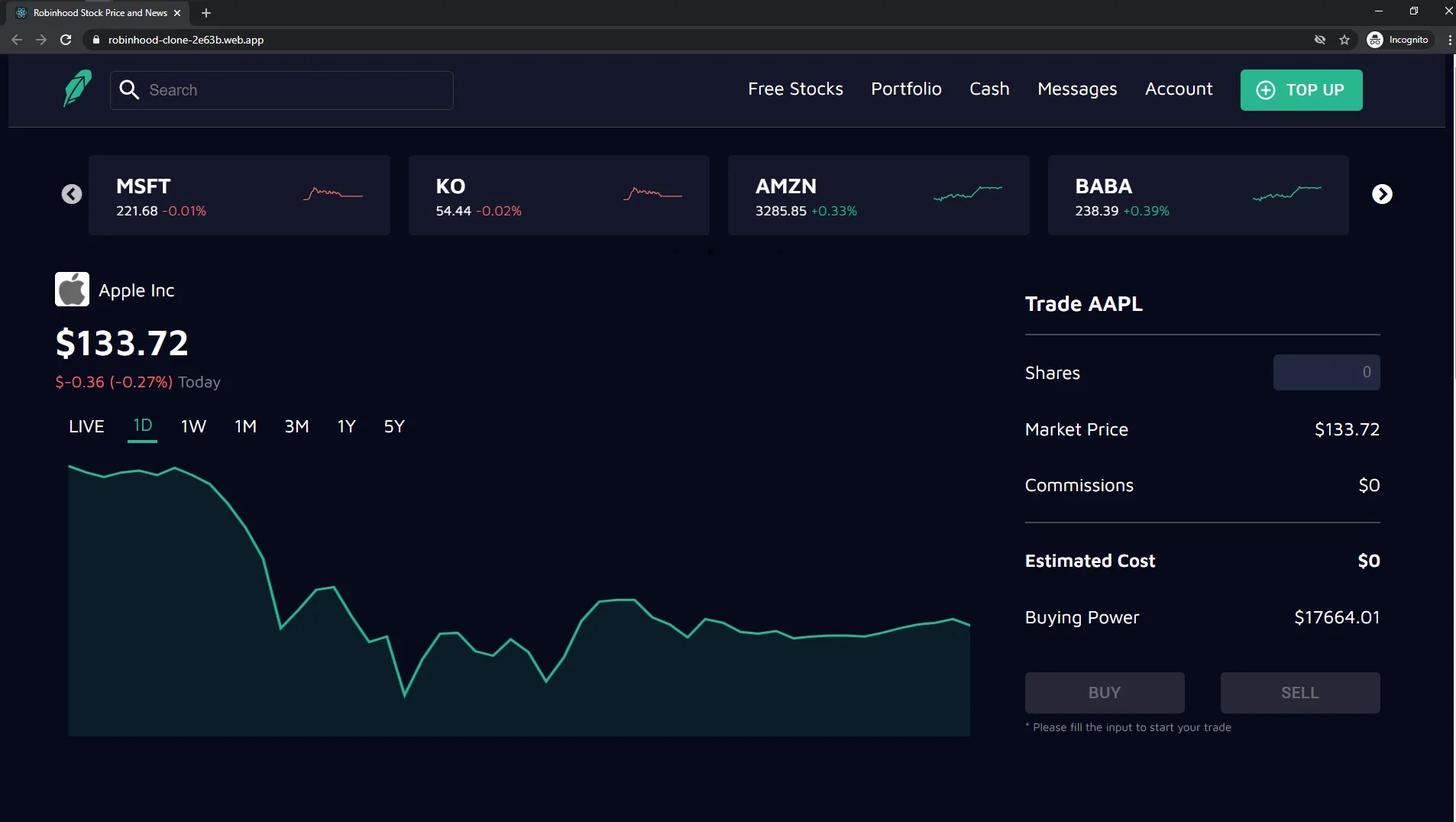Viewport: 1456px width, 822px height.
Task: Click the SELL button
Action: (x=1300, y=692)
